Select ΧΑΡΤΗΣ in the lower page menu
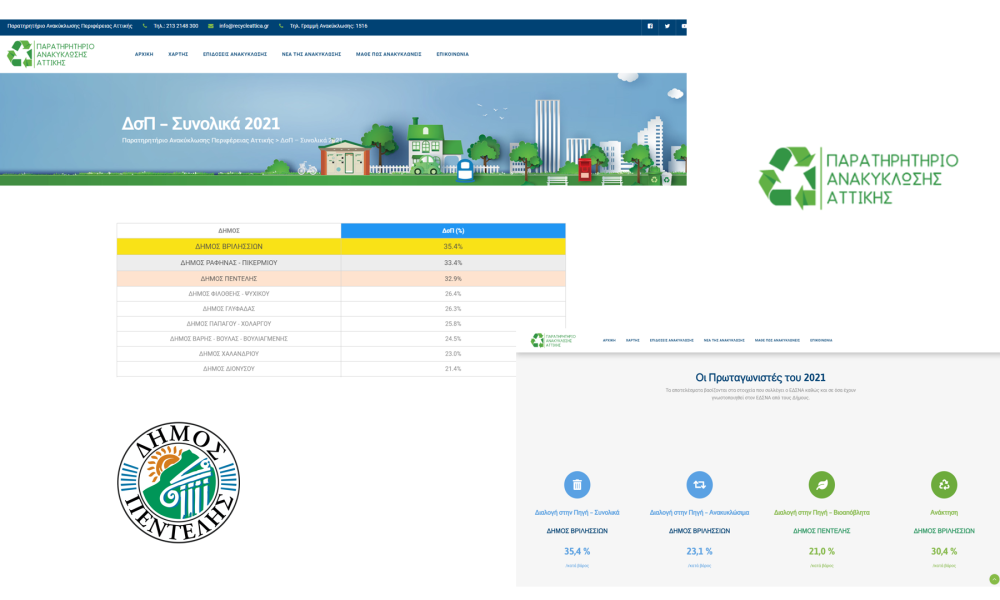 [x=633, y=340]
